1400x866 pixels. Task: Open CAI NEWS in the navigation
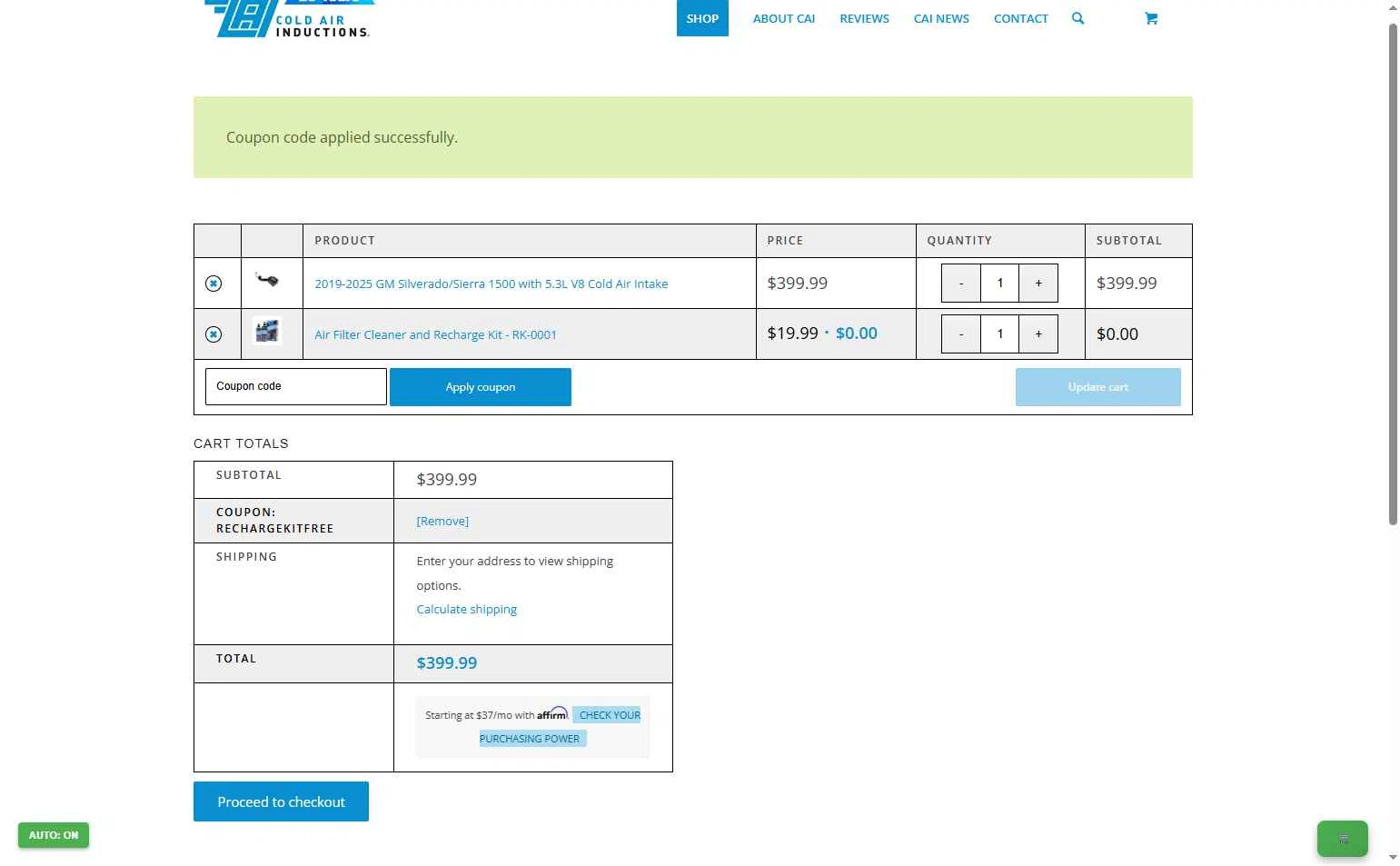click(941, 18)
